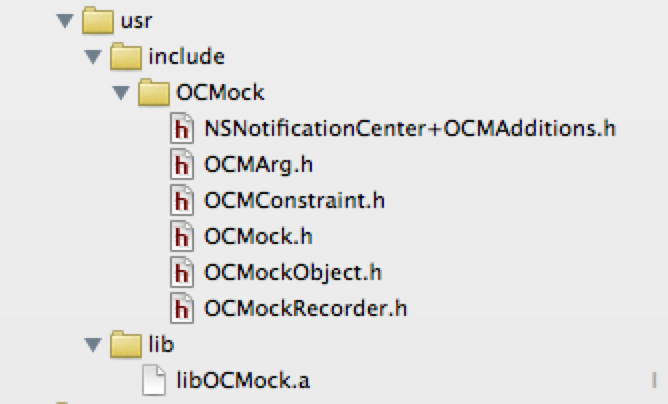The width and height of the screenshot is (668, 404).
Task: Select the libOCMock.a file name
Action: (x=243, y=380)
